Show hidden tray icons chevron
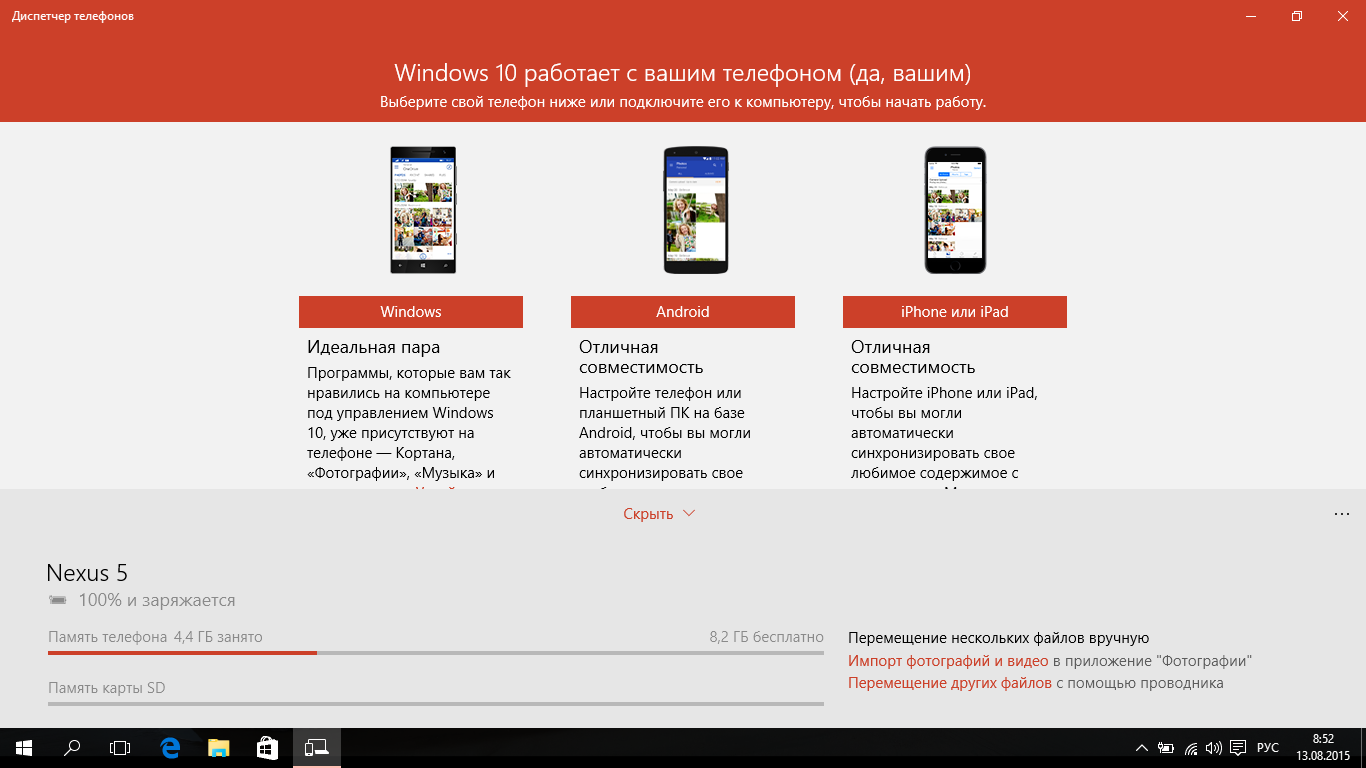The image size is (1366, 768). tap(1142, 748)
